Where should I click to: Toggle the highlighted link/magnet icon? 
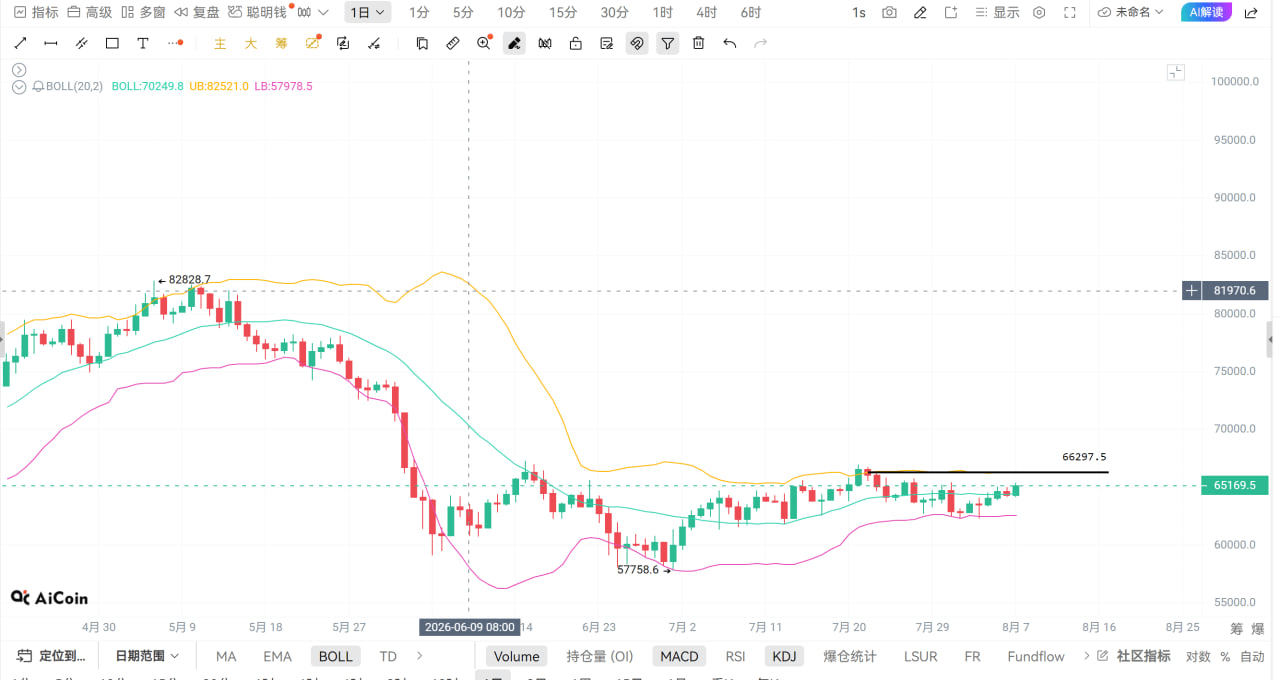click(x=637, y=43)
